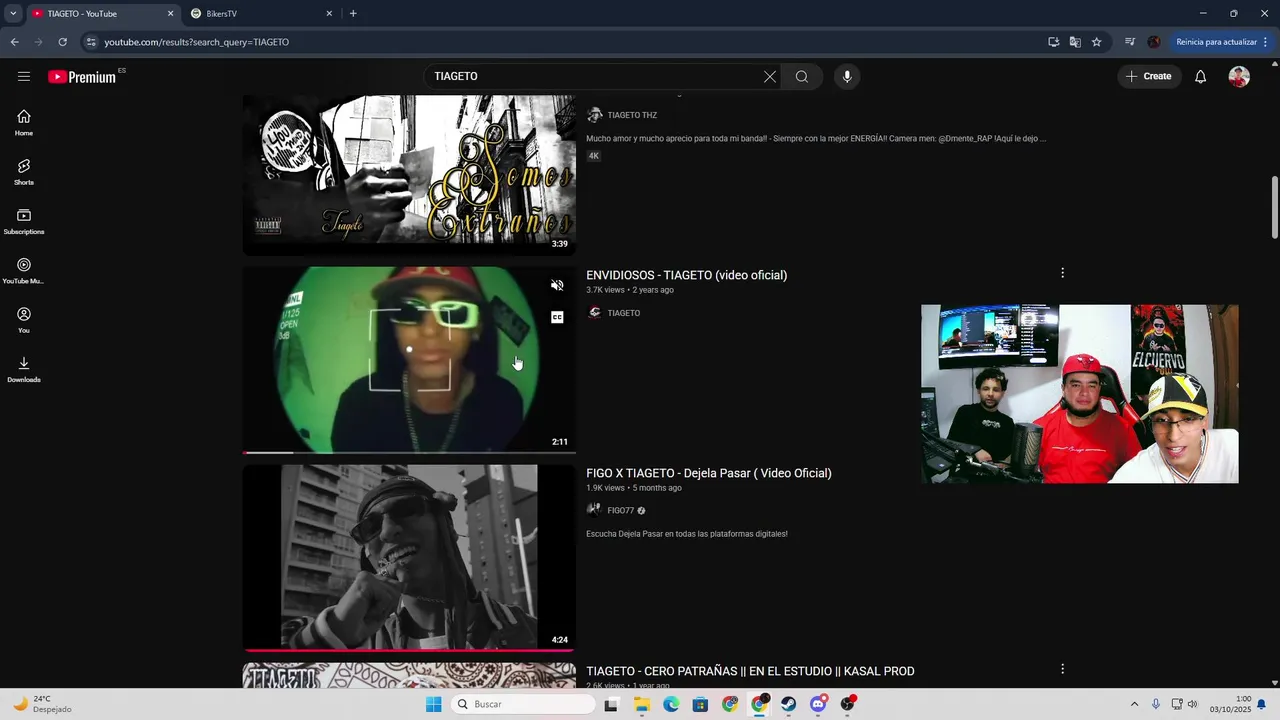The image size is (1280, 720).
Task: Open Downloads in the sidebar
Action: [x=24, y=369]
